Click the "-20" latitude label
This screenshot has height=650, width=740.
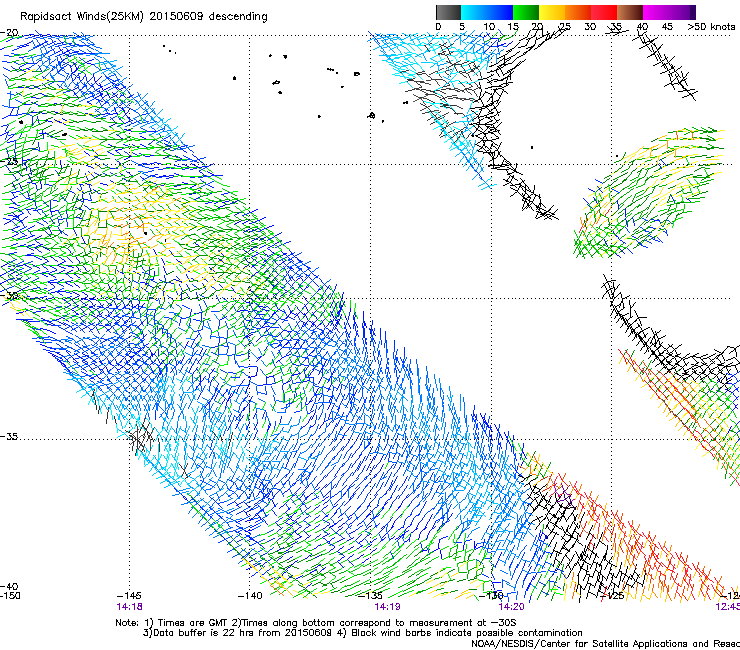tap(9, 33)
